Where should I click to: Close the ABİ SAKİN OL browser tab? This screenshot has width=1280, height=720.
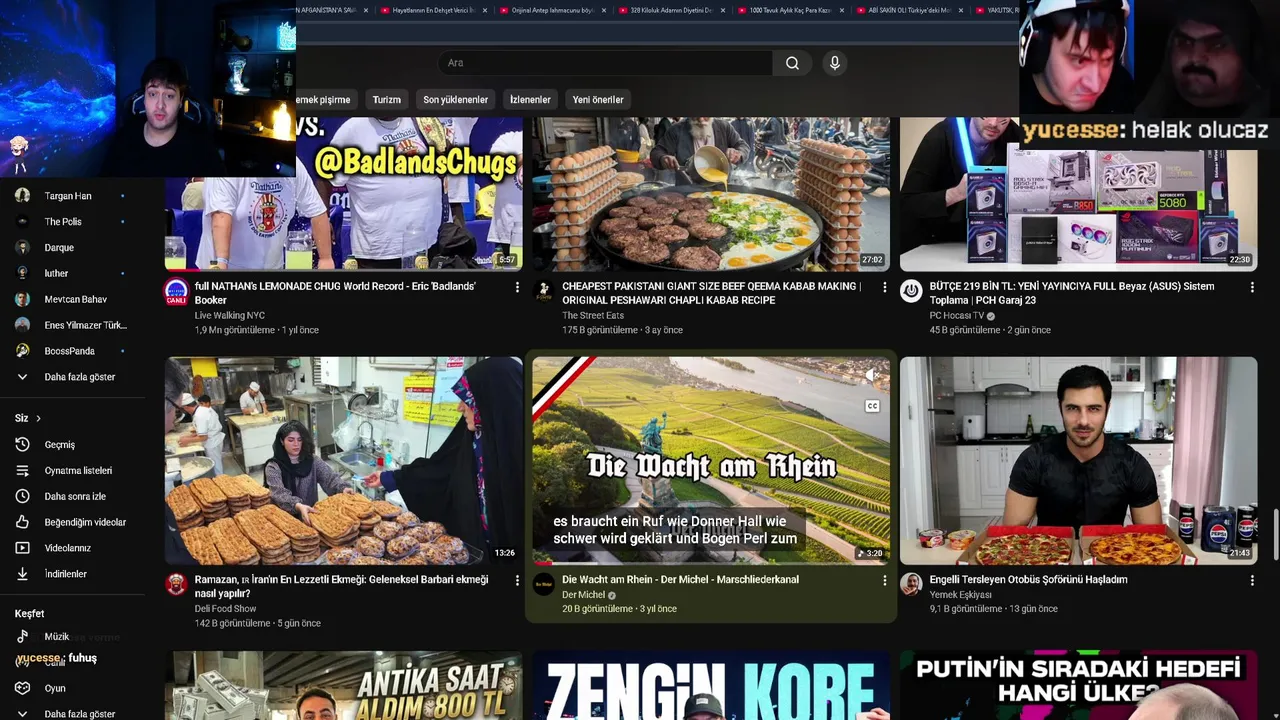[x=961, y=10]
